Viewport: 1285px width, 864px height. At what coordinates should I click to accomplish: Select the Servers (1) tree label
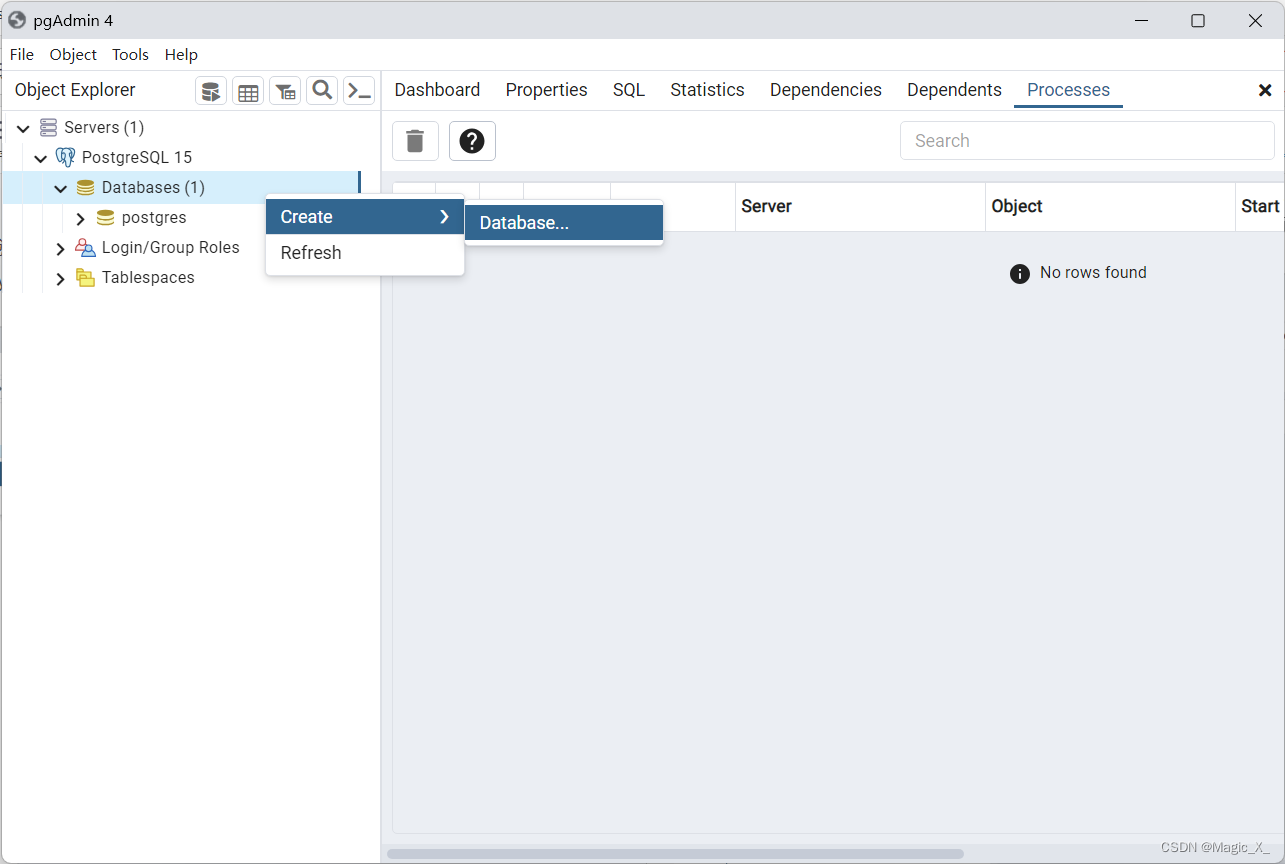[x=104, y=128]
